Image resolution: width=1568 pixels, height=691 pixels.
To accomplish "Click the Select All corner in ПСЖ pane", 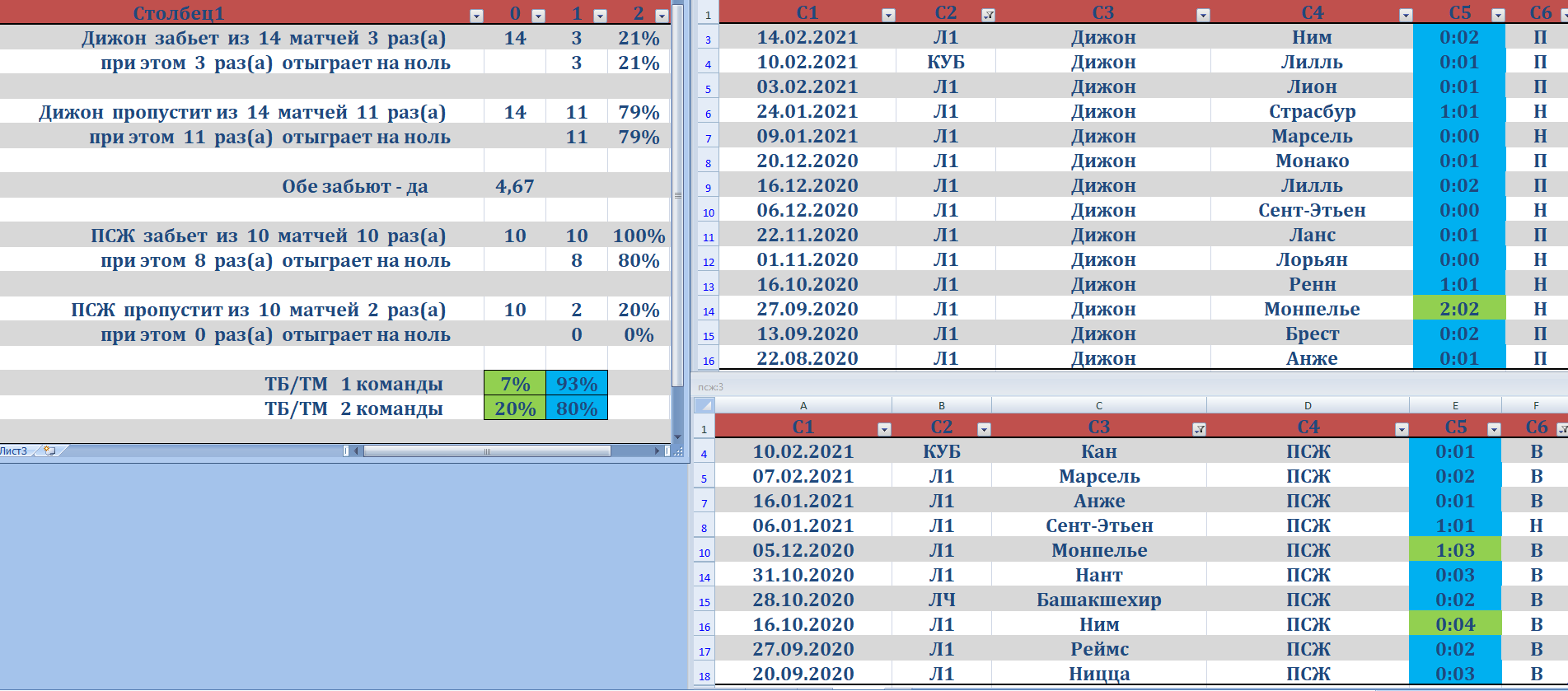I will tap(704, 405).
